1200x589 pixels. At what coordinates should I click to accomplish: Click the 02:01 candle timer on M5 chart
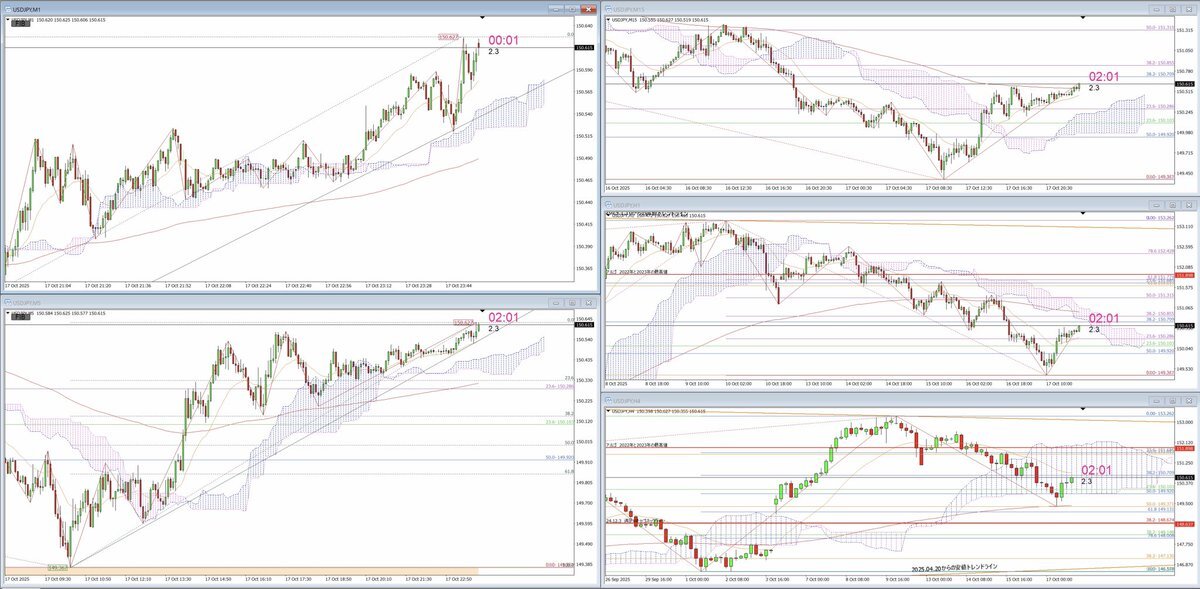pos(504,317)
